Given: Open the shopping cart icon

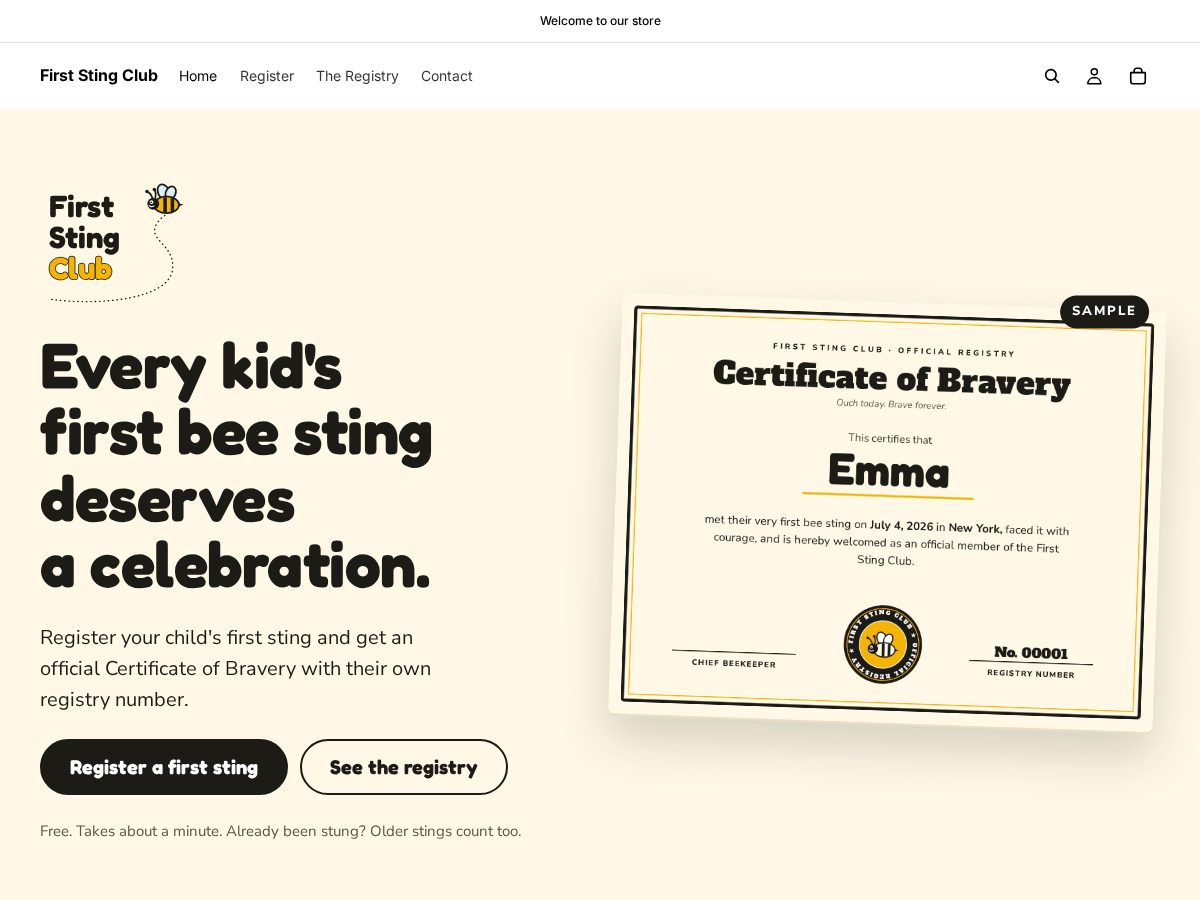Looking at the screenshot, I should point(1138,76).
